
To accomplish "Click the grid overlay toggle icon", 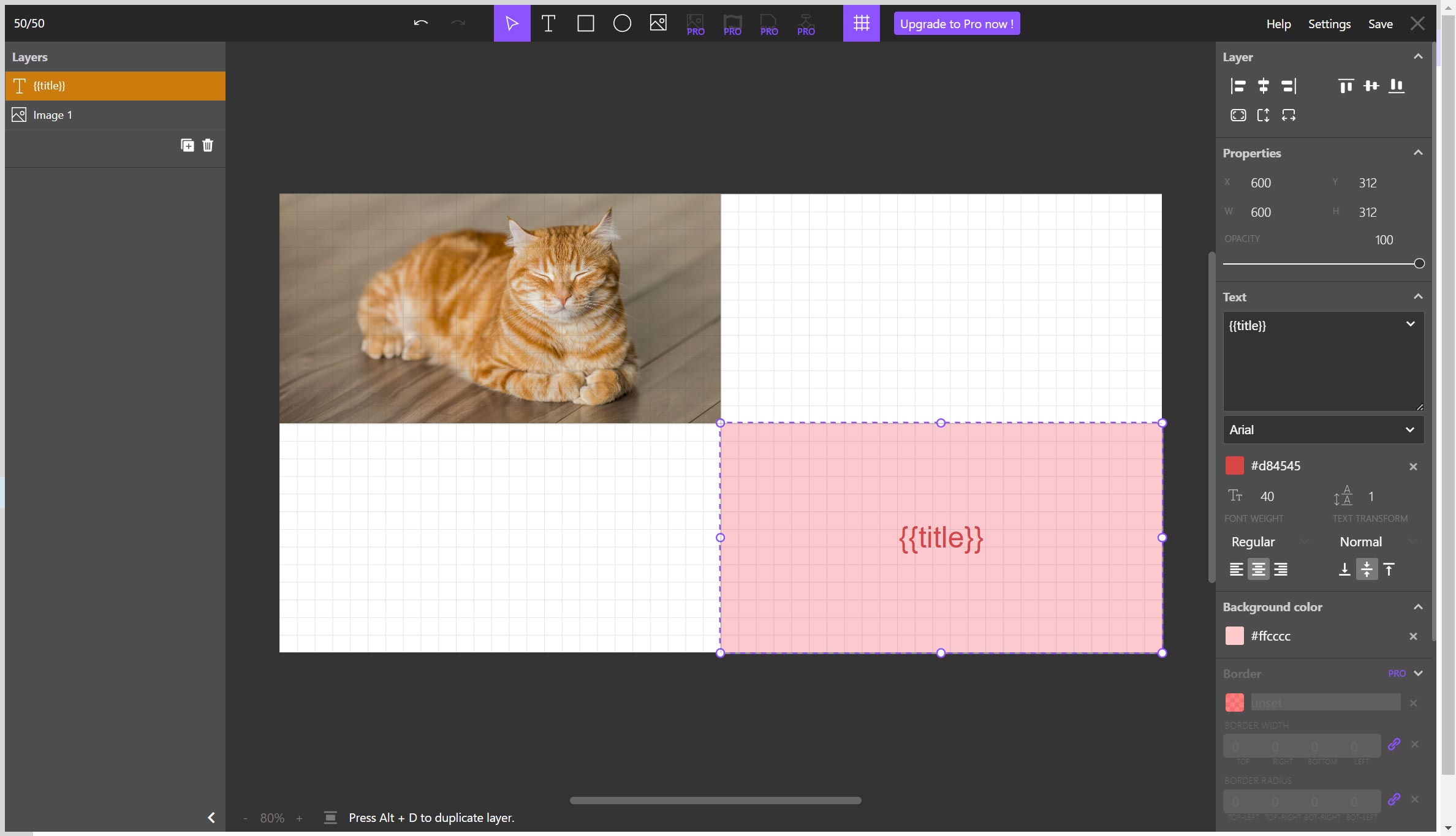I will (861, 23).
